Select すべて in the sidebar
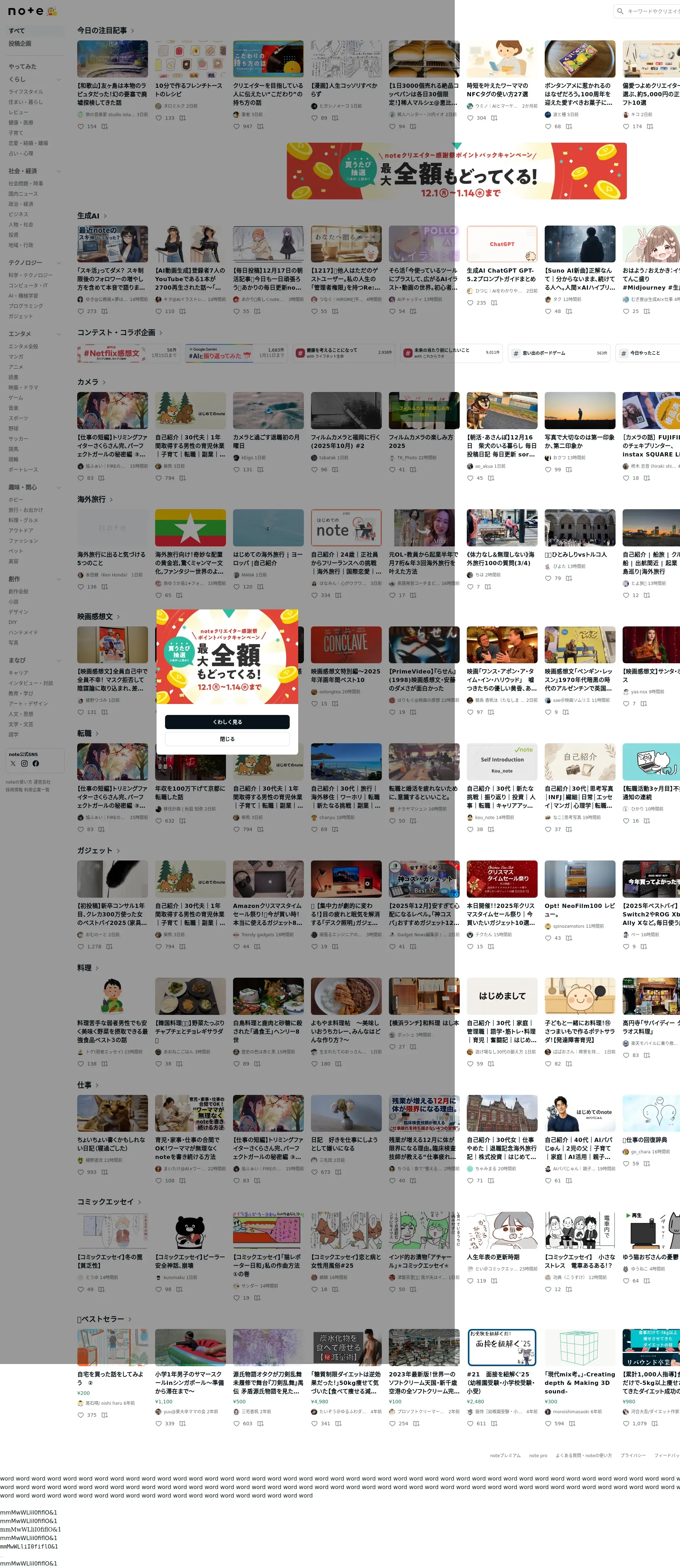The height and width of the screenshot is (1568, 680). pyautogui.click(x=17, y=30)
